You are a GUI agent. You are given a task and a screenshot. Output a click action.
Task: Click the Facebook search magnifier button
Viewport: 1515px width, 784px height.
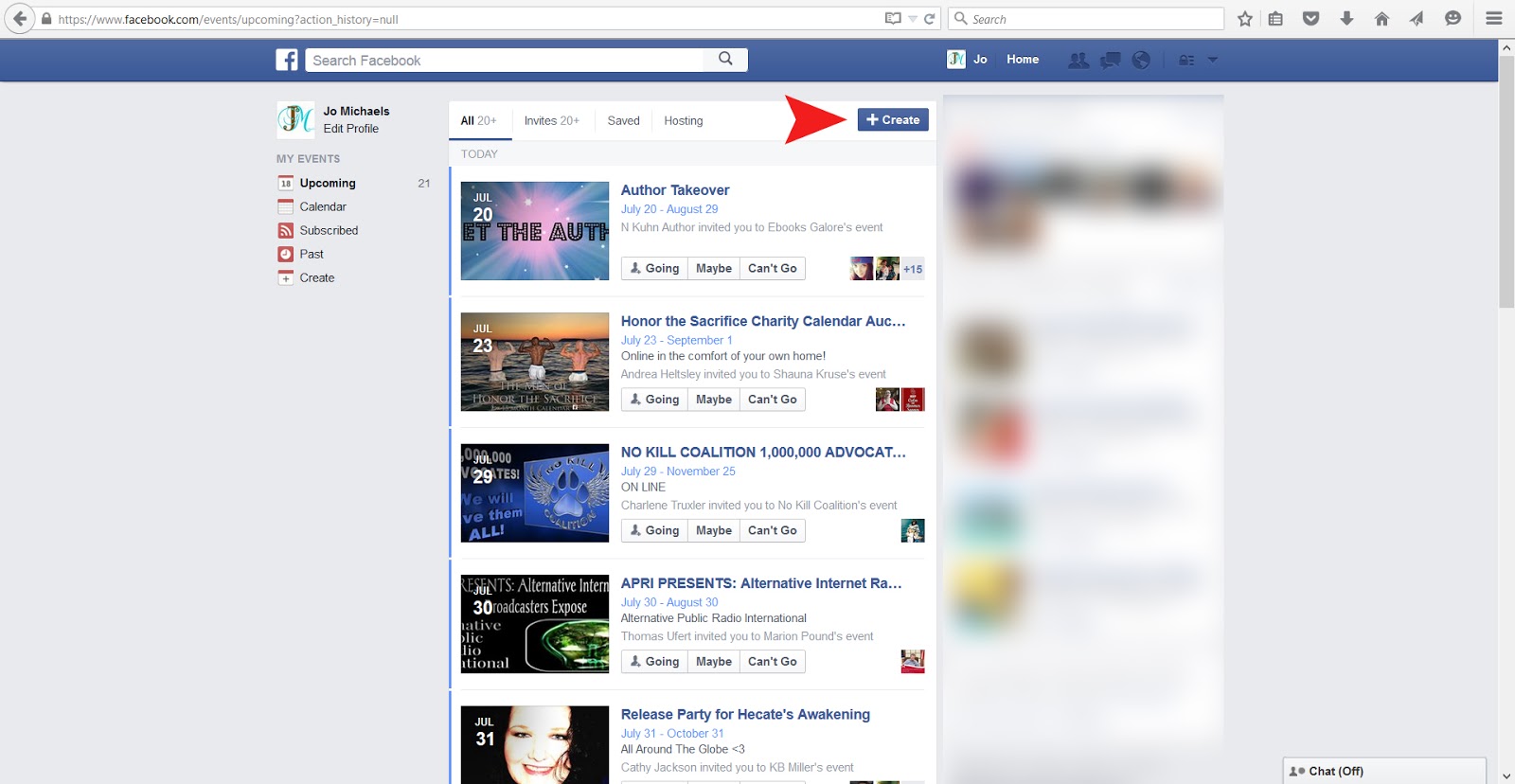click(725, 60)
